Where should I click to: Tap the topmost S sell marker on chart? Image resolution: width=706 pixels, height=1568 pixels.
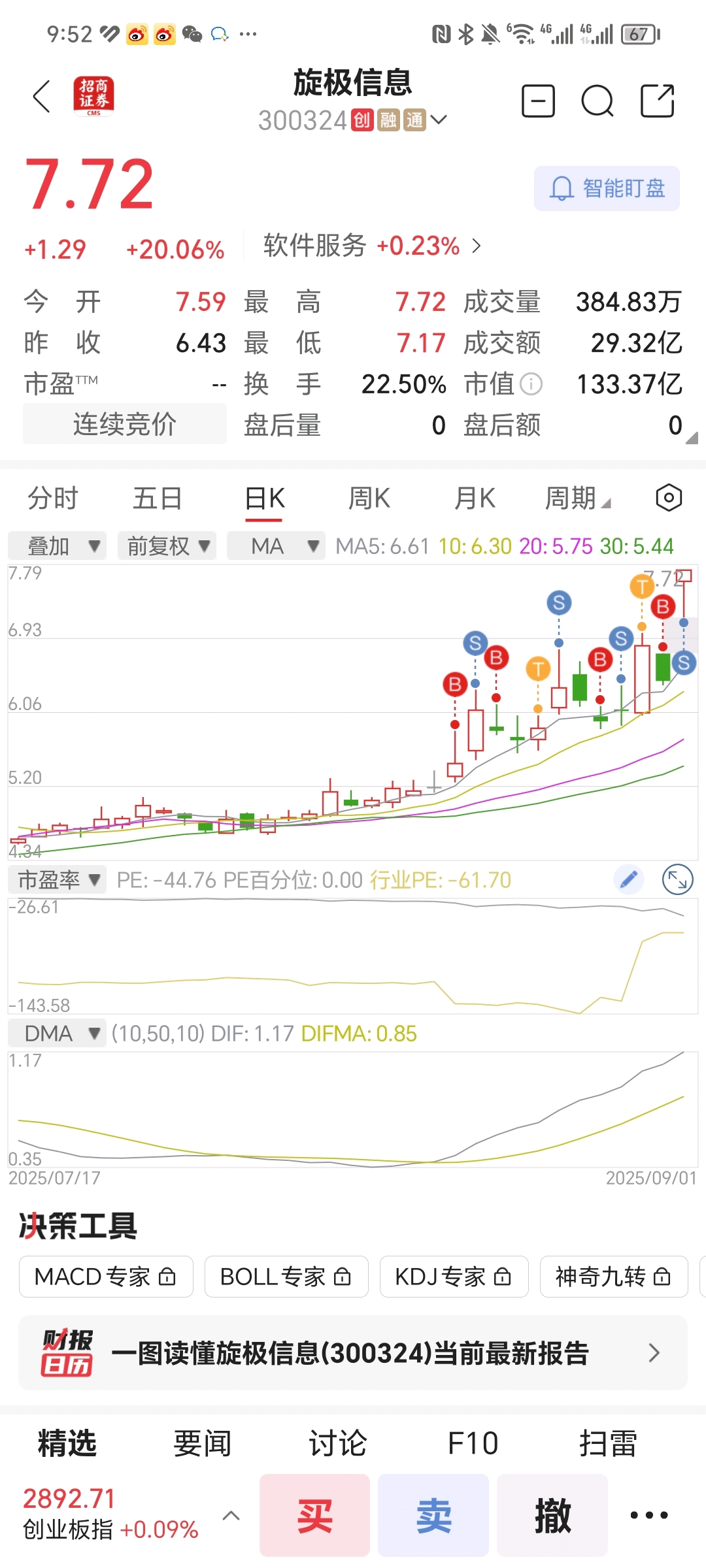click(x=559, y=602)
